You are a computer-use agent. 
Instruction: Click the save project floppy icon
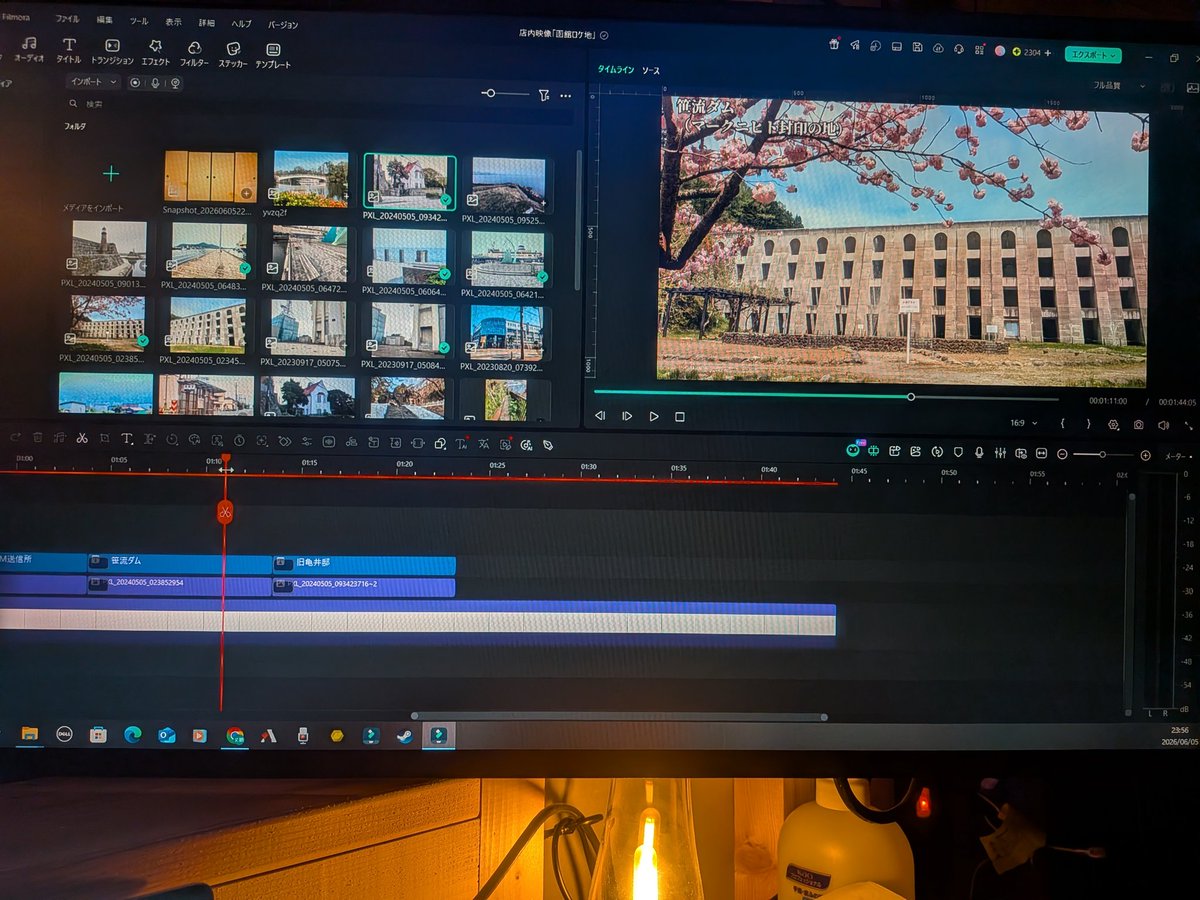pos(917,47)
